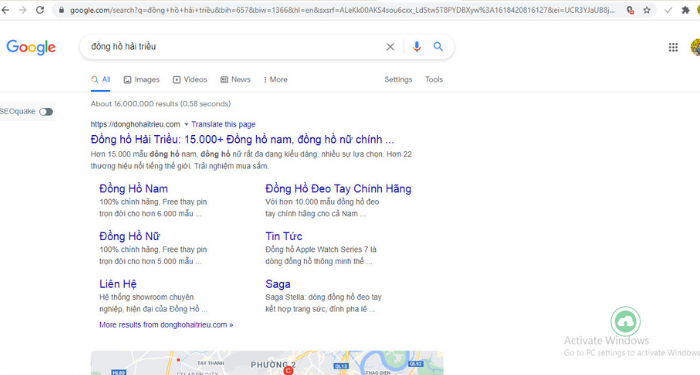The width and height of the screenshot is (700, 375).
Task: Open the Đồng Hồ Nam sitelink
Action: pyautogui.click(x=133, y=189)
